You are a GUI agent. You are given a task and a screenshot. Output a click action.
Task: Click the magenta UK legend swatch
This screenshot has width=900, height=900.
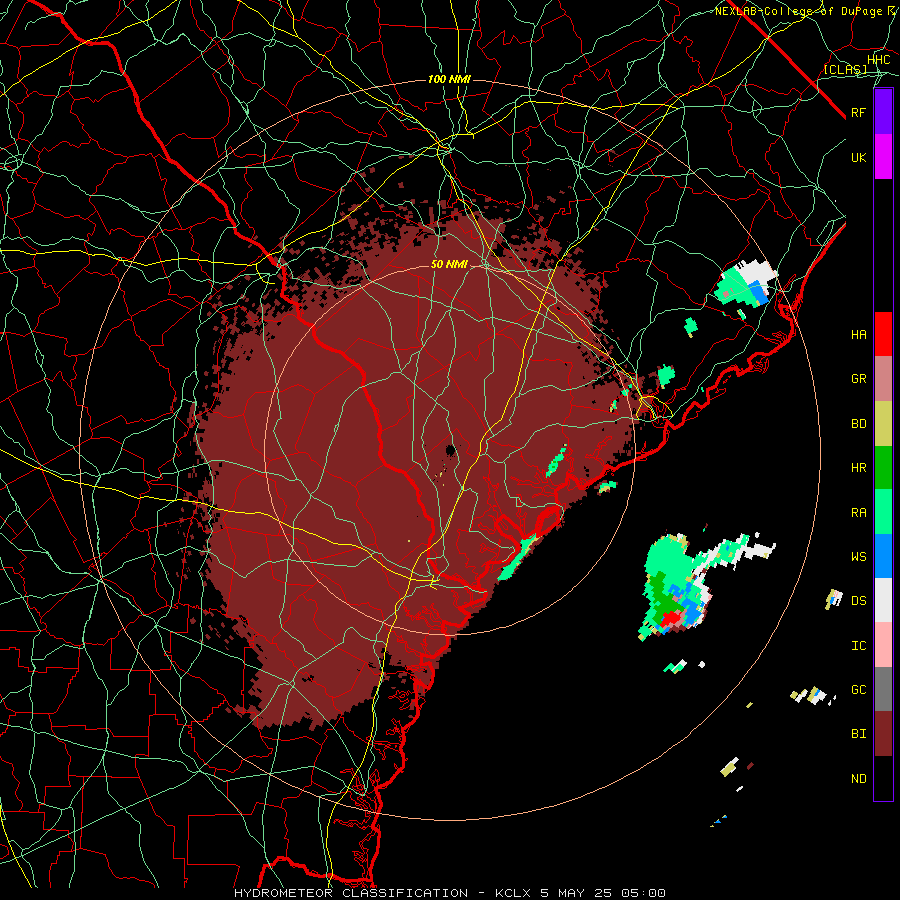(883, 157)
